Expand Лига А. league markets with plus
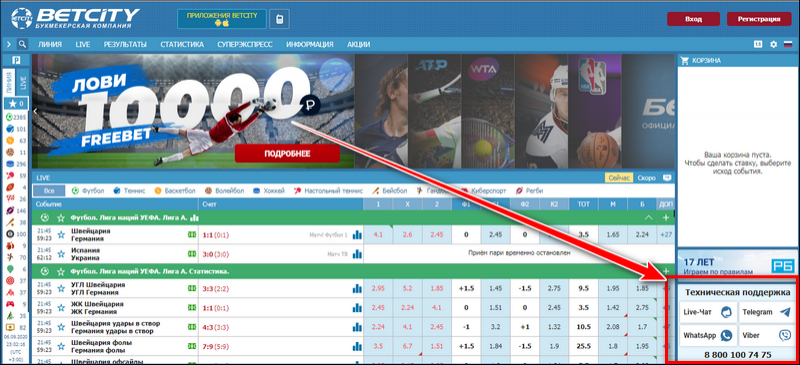Image resolution: width=800 pixels, height=365 pixels. [x=666, y=218]
